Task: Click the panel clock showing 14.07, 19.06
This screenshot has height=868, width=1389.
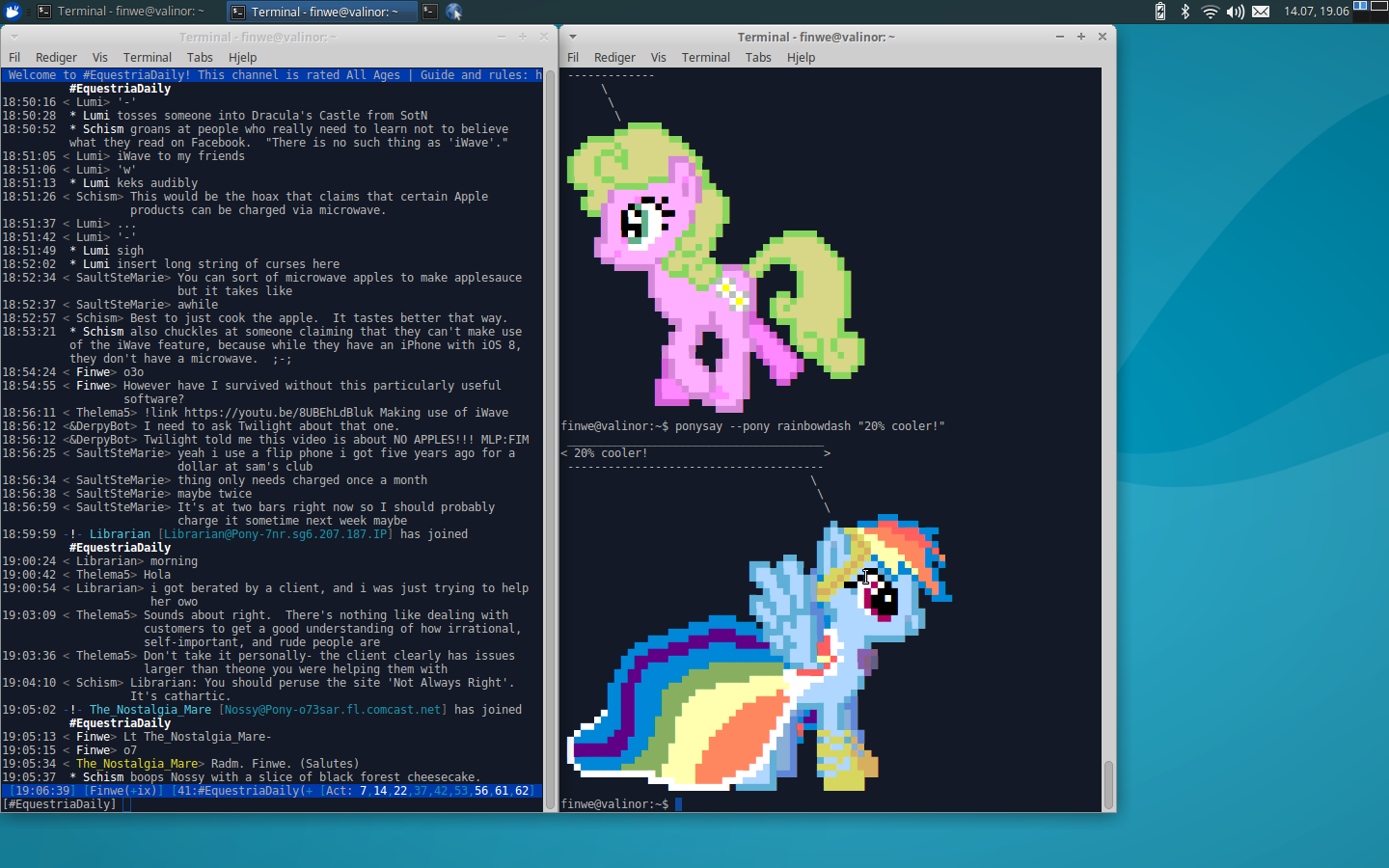Action: (1316, 12)
